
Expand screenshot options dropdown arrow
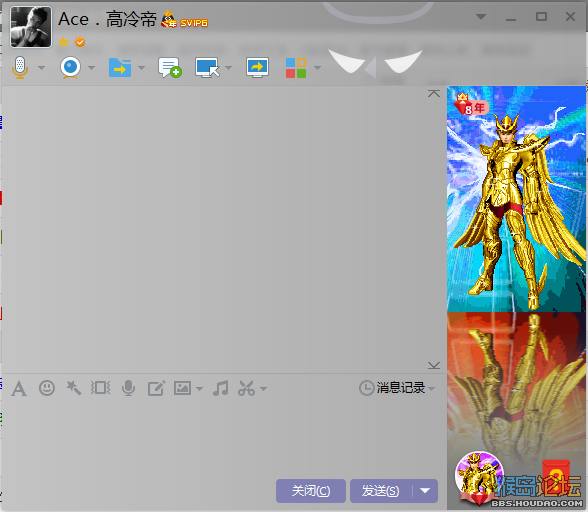(x=264, y=389)
